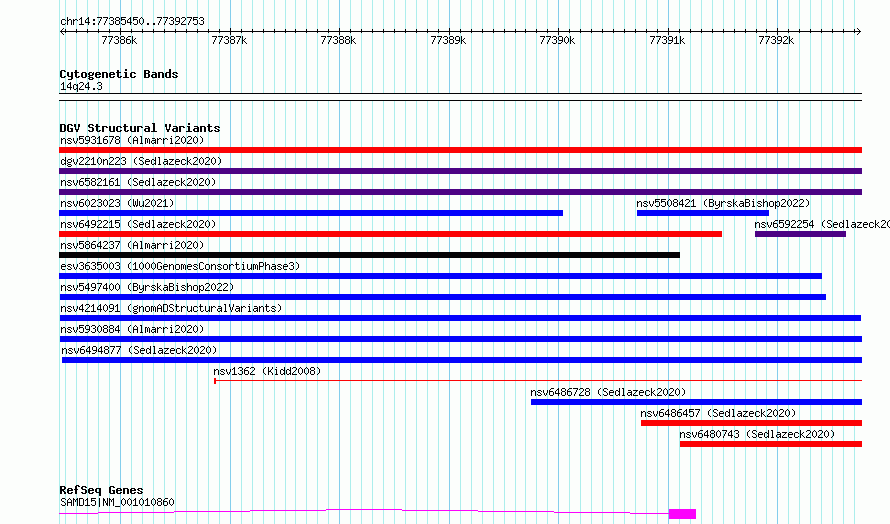The image size is (890, 524).
Task: Click the blue nsv6494877 variant bar
Action: click(462, 360)
